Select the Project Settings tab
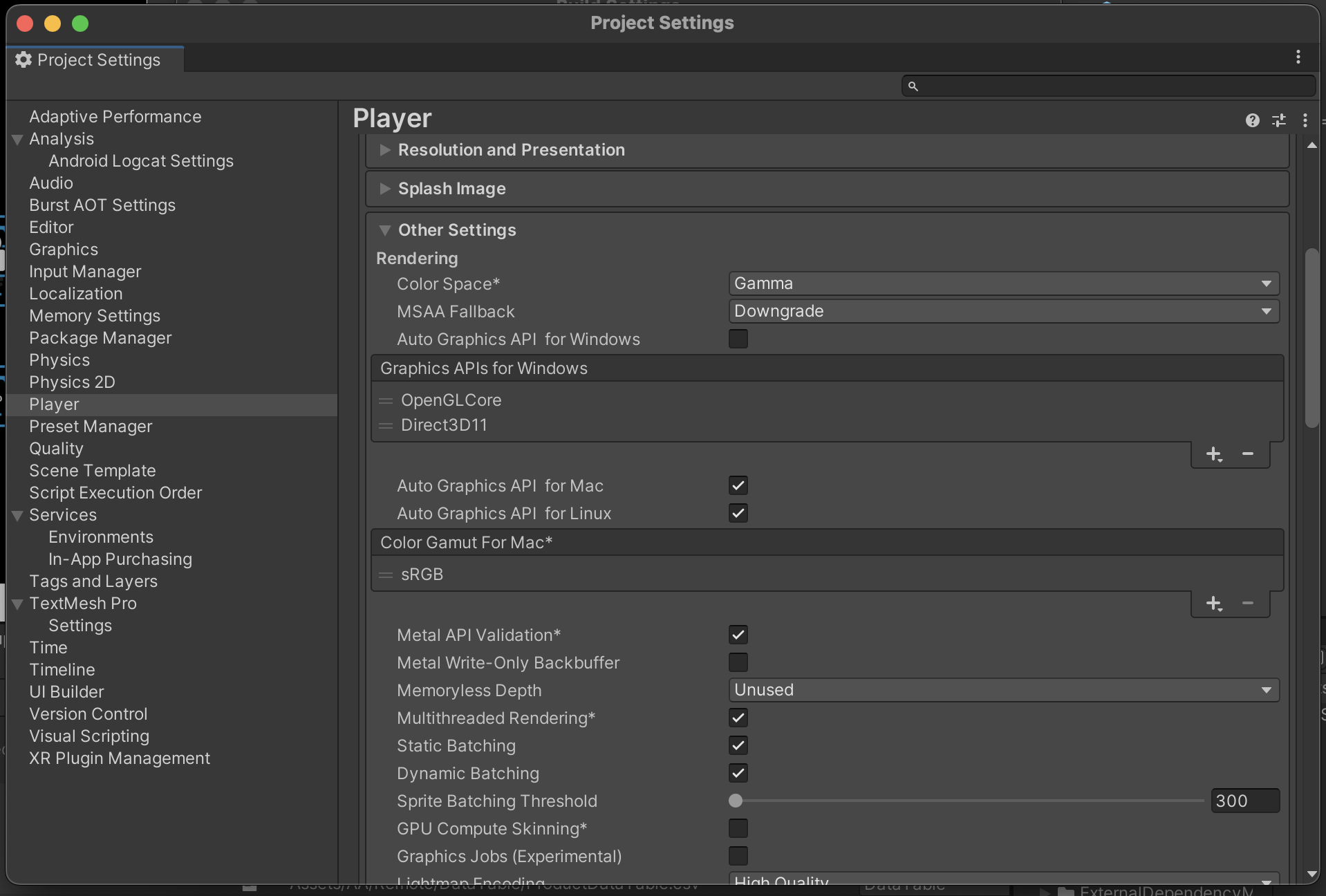Image resolution: width=1326 pixels, height=896 pixels. point(95,59)
